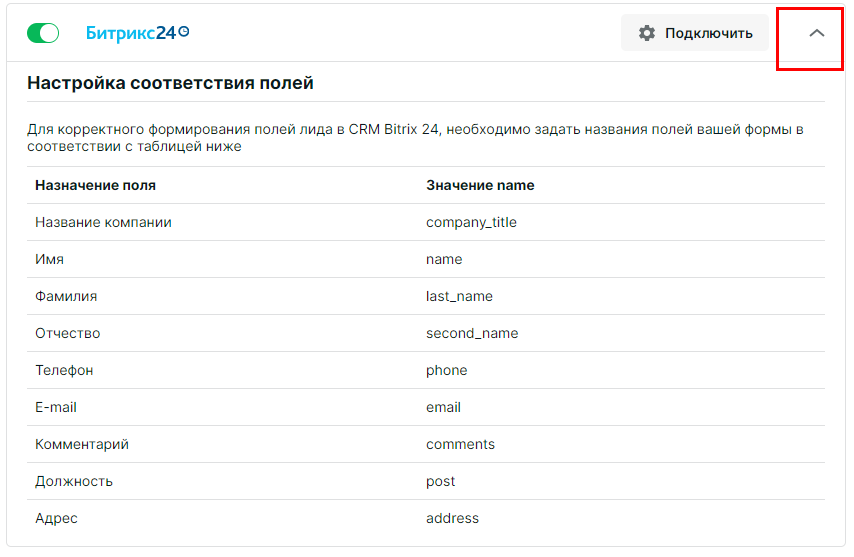The height and width of the screenshot is (557, 854).
Task: Click the second_name value
Action: (472, 333)
